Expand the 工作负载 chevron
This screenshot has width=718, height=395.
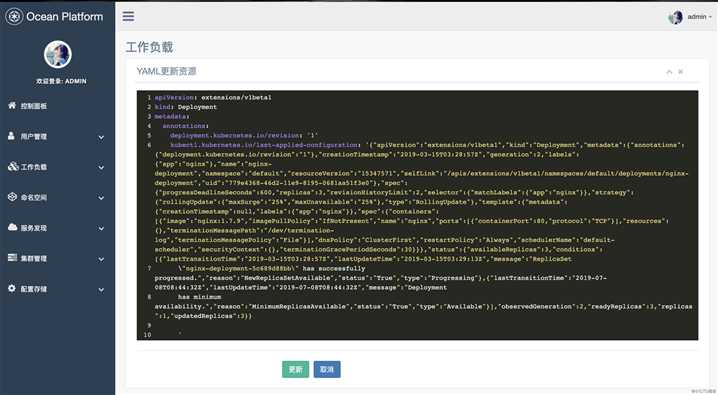(101, 168)
